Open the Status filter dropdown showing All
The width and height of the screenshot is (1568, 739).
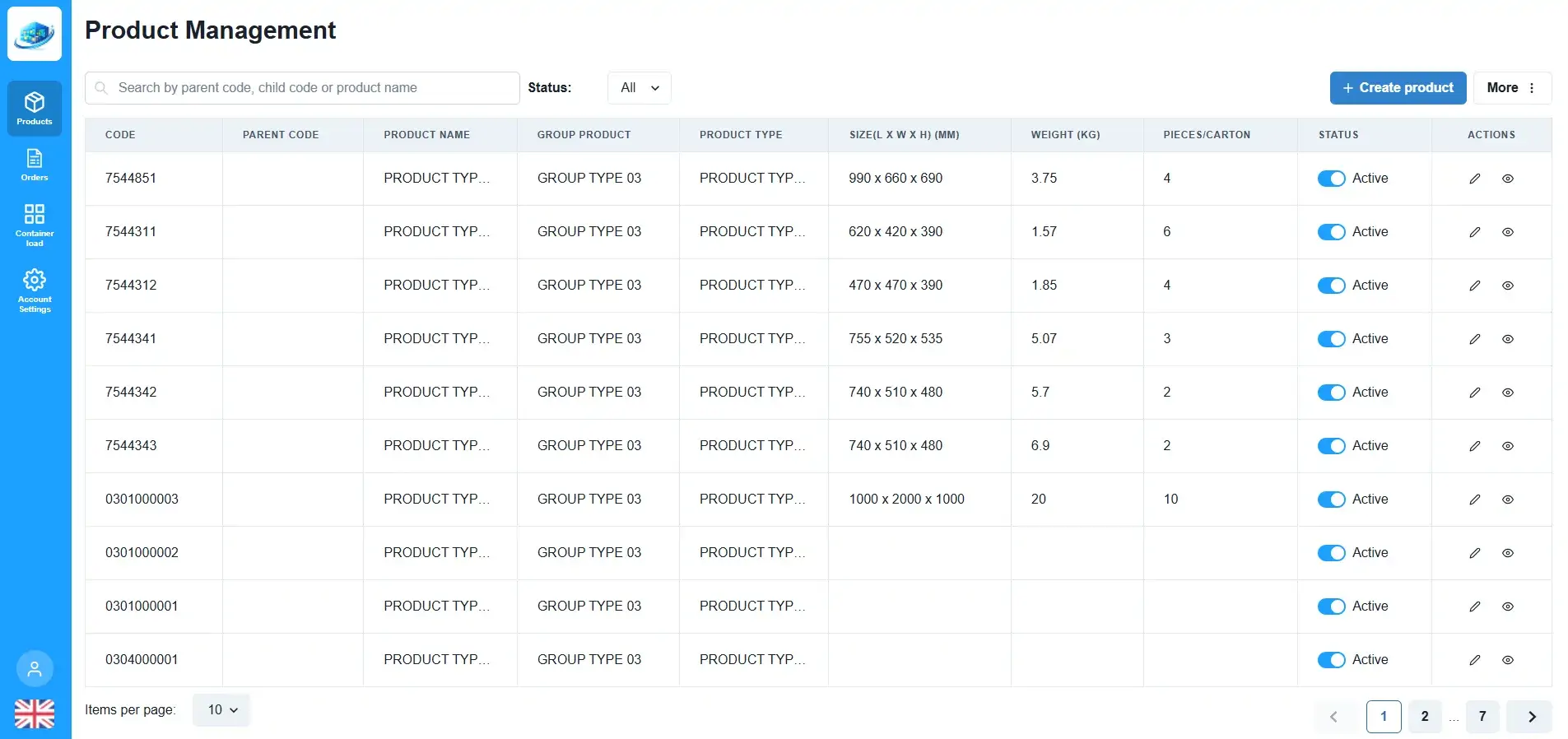point(640,88)
